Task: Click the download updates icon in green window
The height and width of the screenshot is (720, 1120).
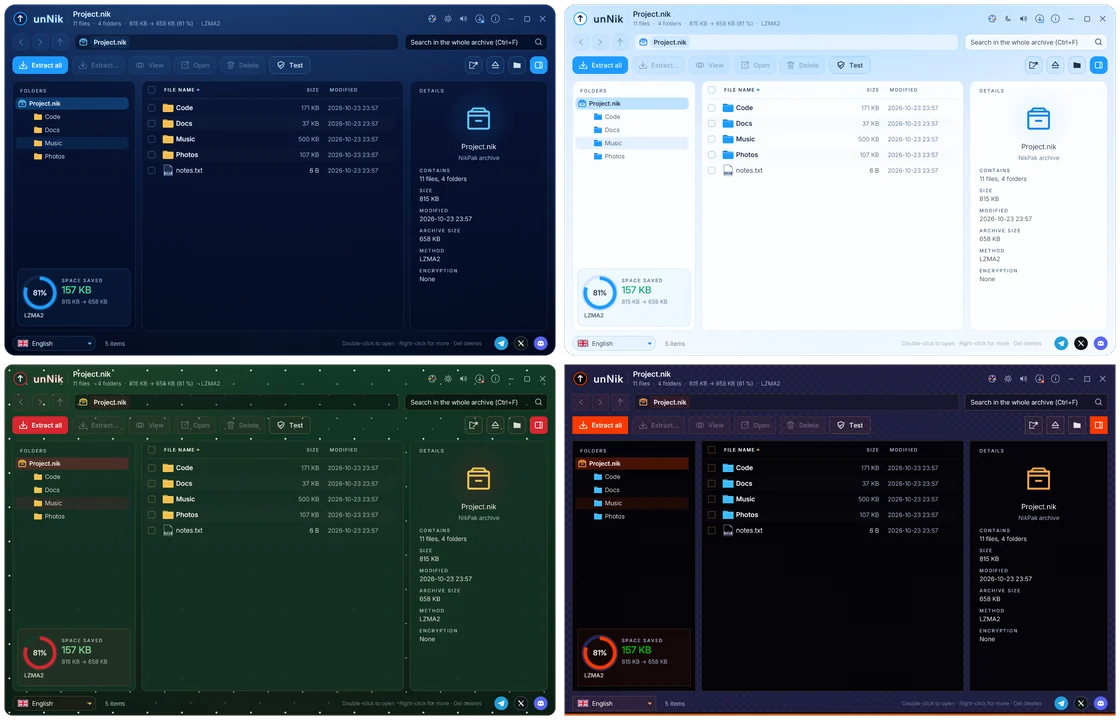Action: coord(479,379)
